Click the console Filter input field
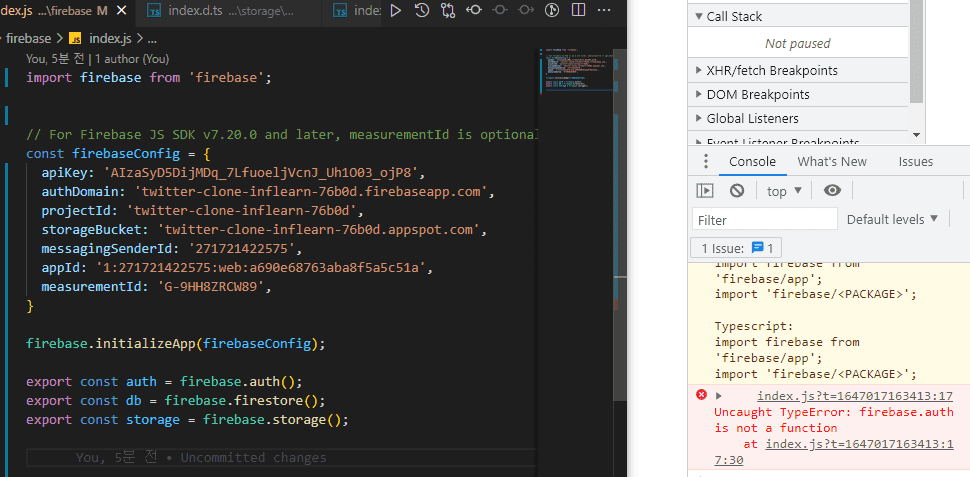Image resolution: width=970 pixels, height=477 pixels. click(x=765, y=220)
